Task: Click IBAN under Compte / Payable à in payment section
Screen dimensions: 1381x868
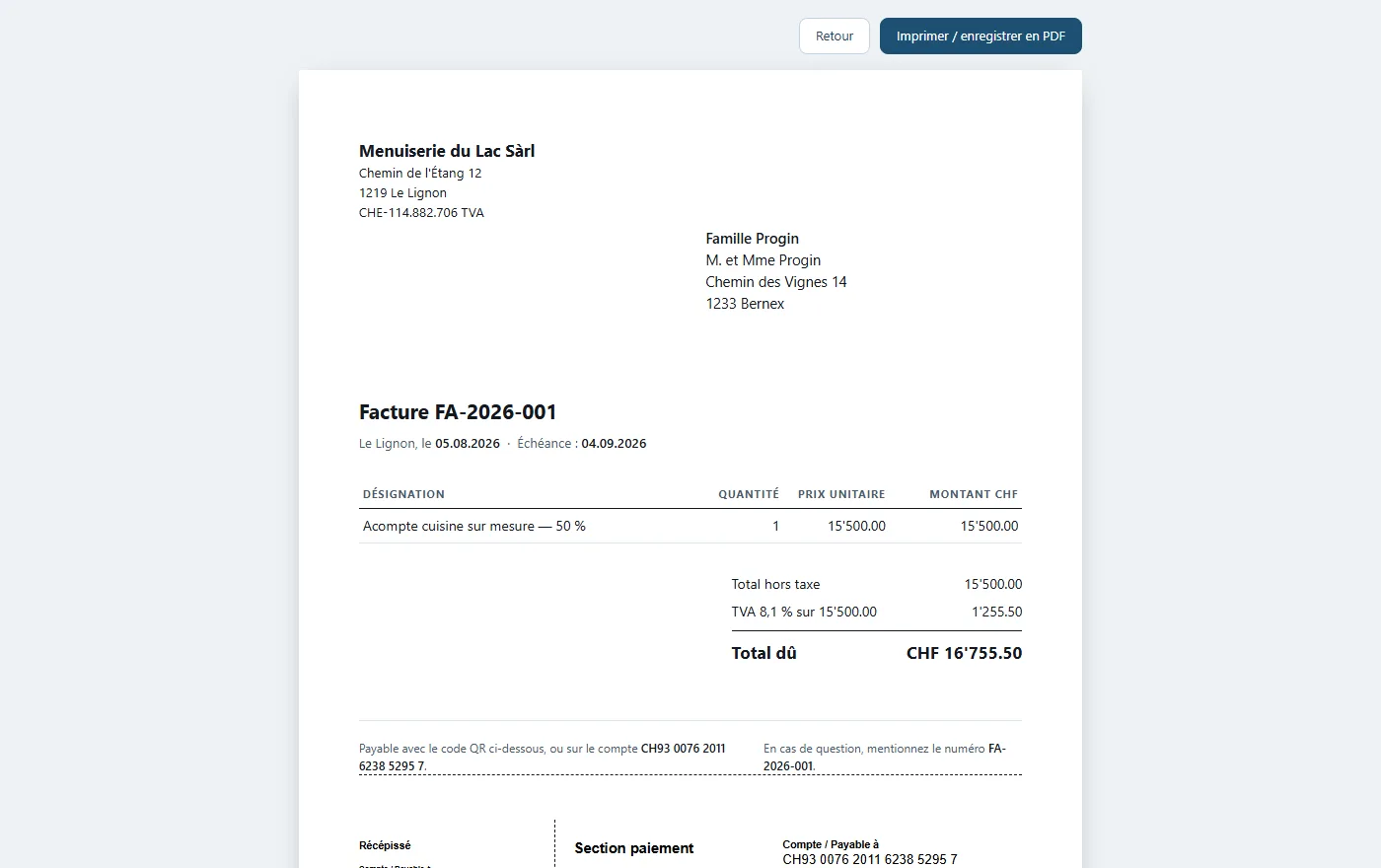Action: pyautogui.click(x=870, y=859)
